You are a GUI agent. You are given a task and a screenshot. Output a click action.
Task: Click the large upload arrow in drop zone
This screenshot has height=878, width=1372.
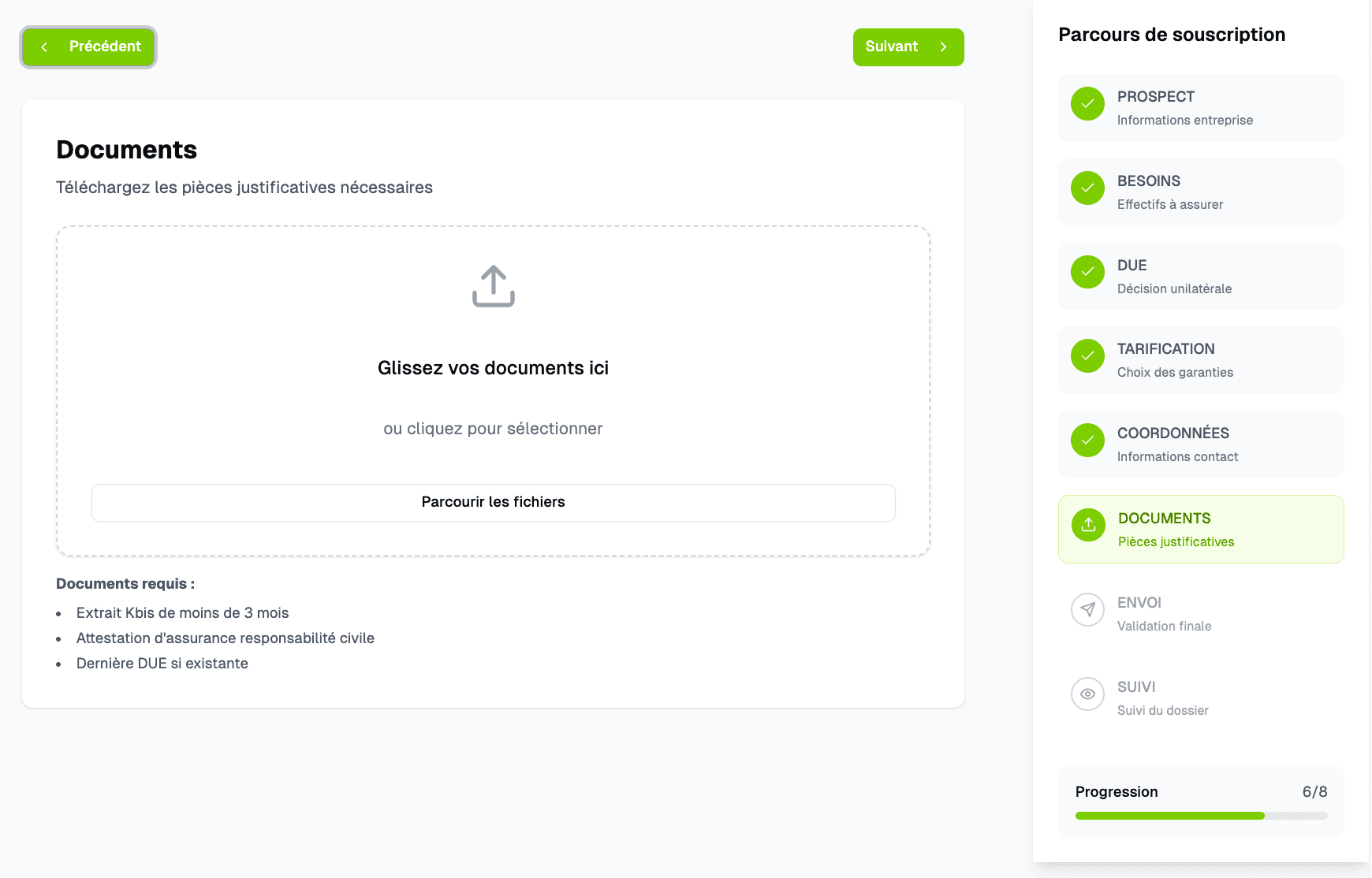[x=493, y=286]
